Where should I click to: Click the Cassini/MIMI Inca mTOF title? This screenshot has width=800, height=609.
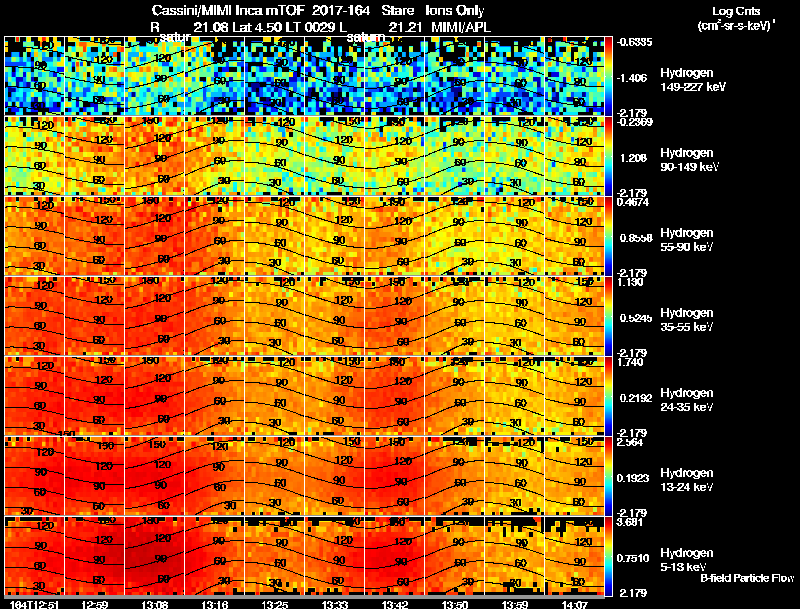228,11
